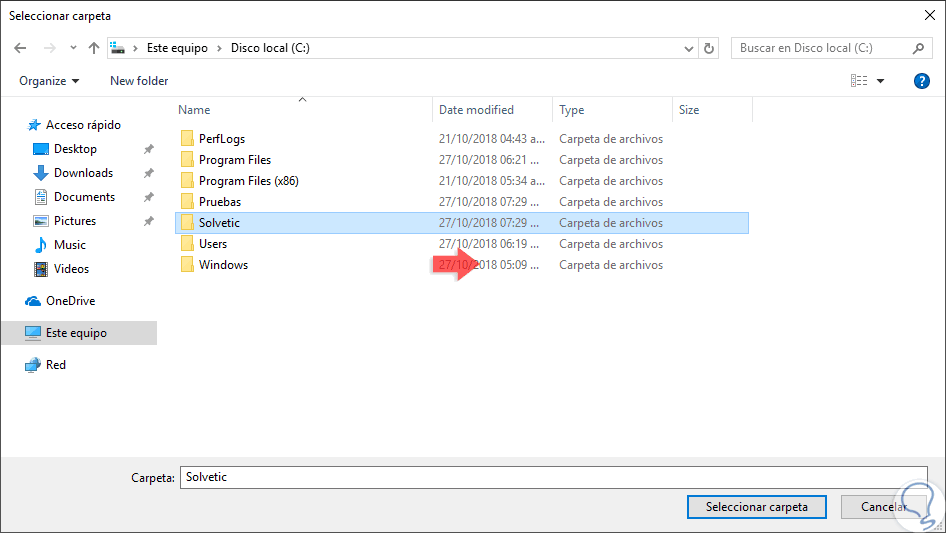Select Red network in sidebar
The width and height of the screenshot is (946, 533).
pyautogui.click(x=56, y=365)
